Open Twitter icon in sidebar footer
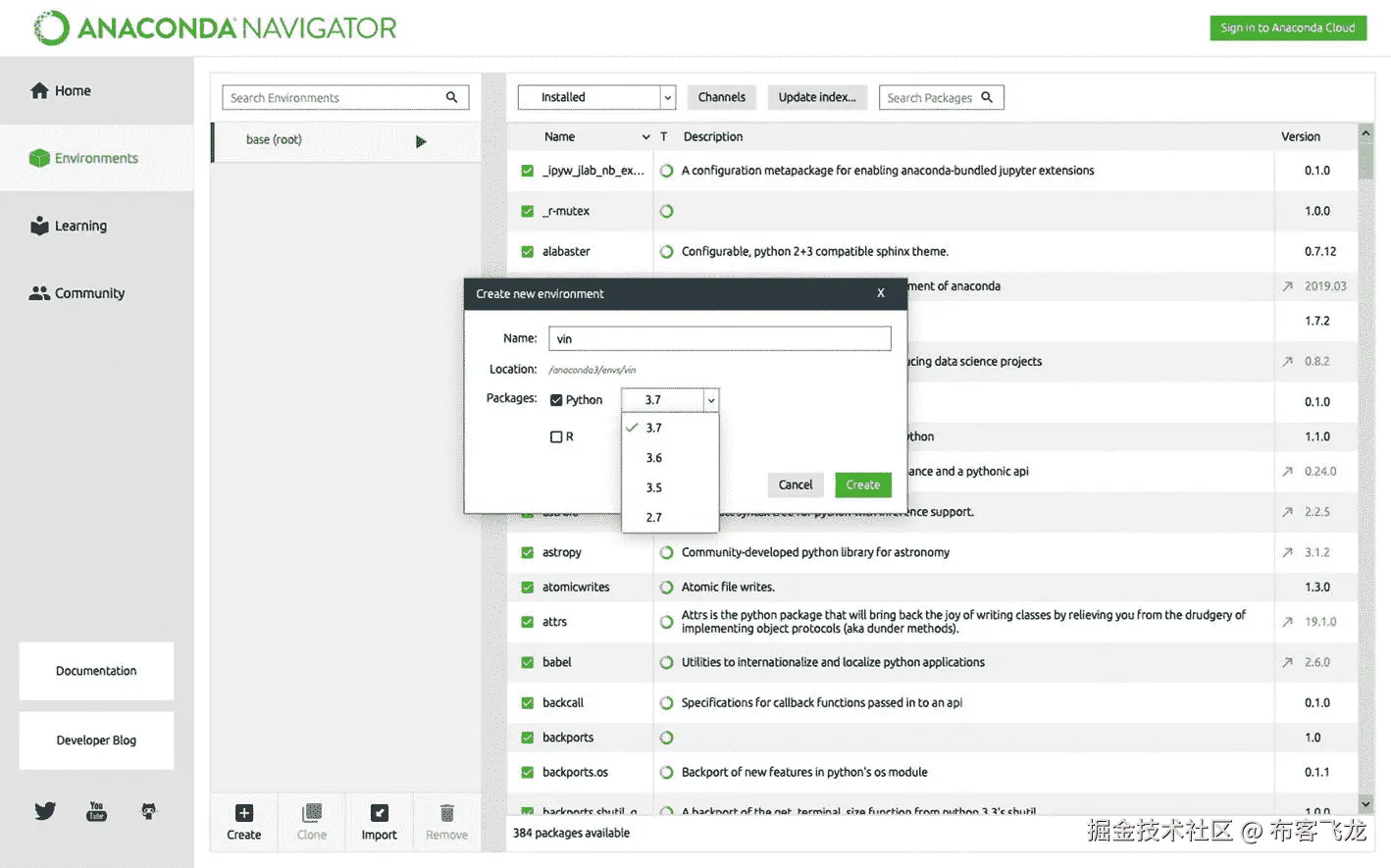This screenshot has height=868, width=1391. pos(45,811)
